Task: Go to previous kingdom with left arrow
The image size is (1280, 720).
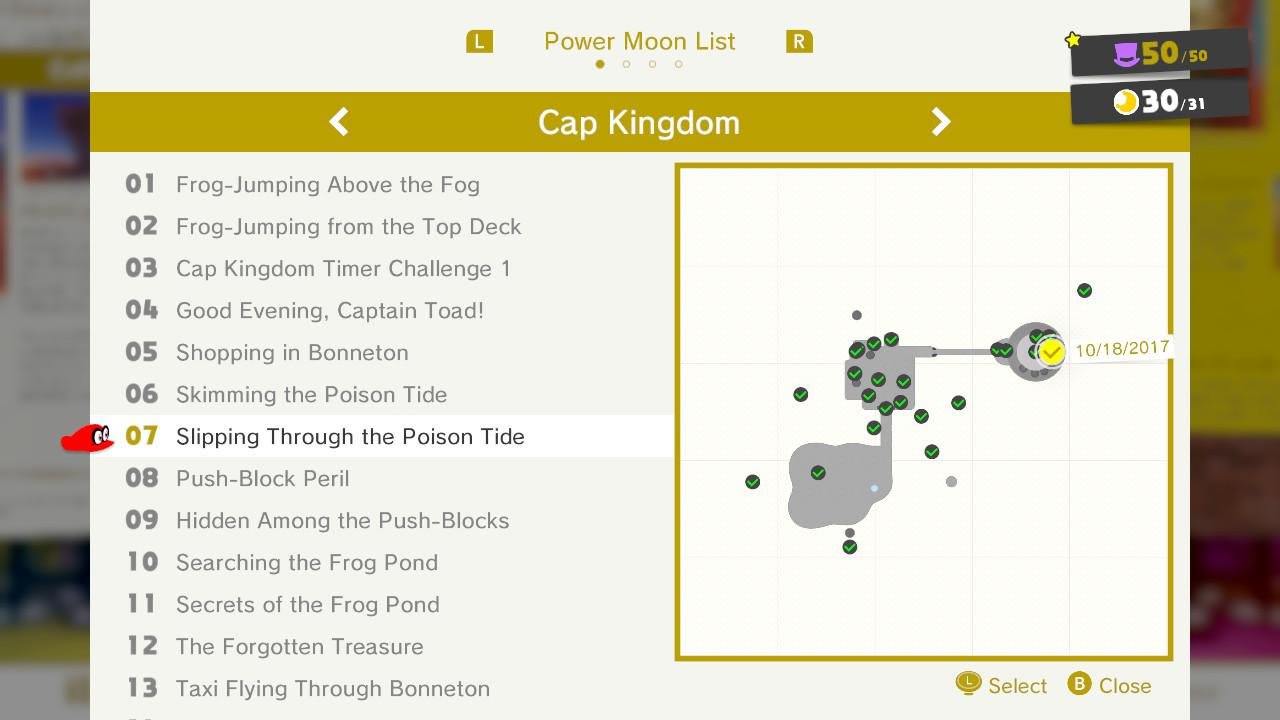Action: (x=339, y=122)
